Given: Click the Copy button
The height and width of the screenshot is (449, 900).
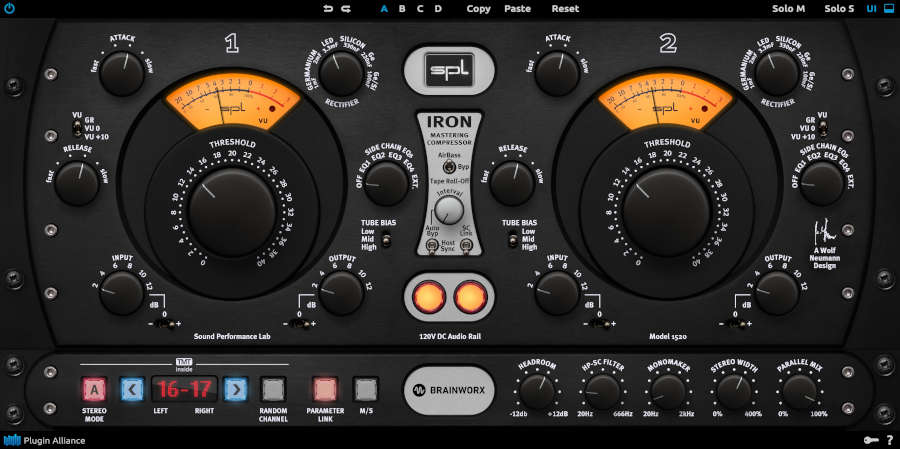Looking at the screenshot, I should [478, 9].
